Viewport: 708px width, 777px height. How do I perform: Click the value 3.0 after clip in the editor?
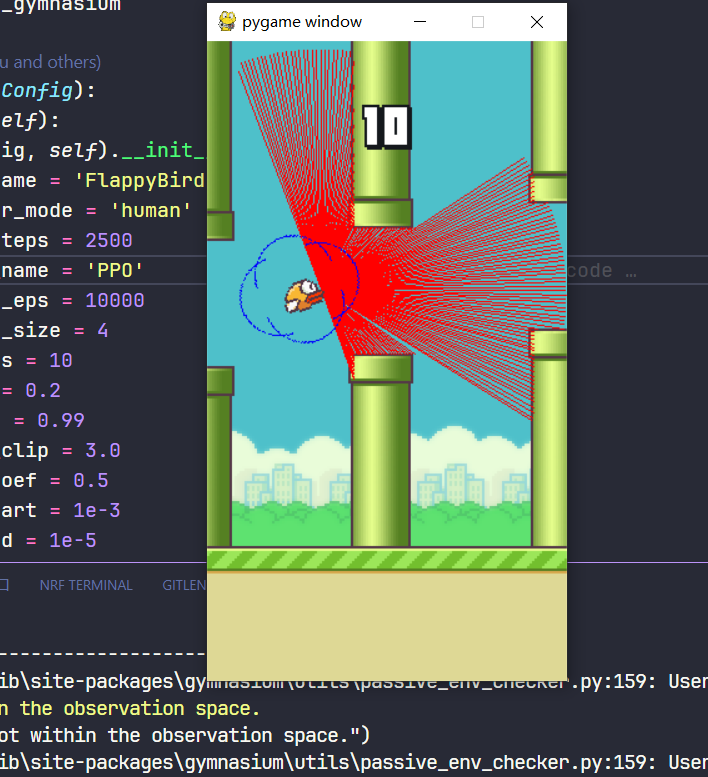(103, 450)
